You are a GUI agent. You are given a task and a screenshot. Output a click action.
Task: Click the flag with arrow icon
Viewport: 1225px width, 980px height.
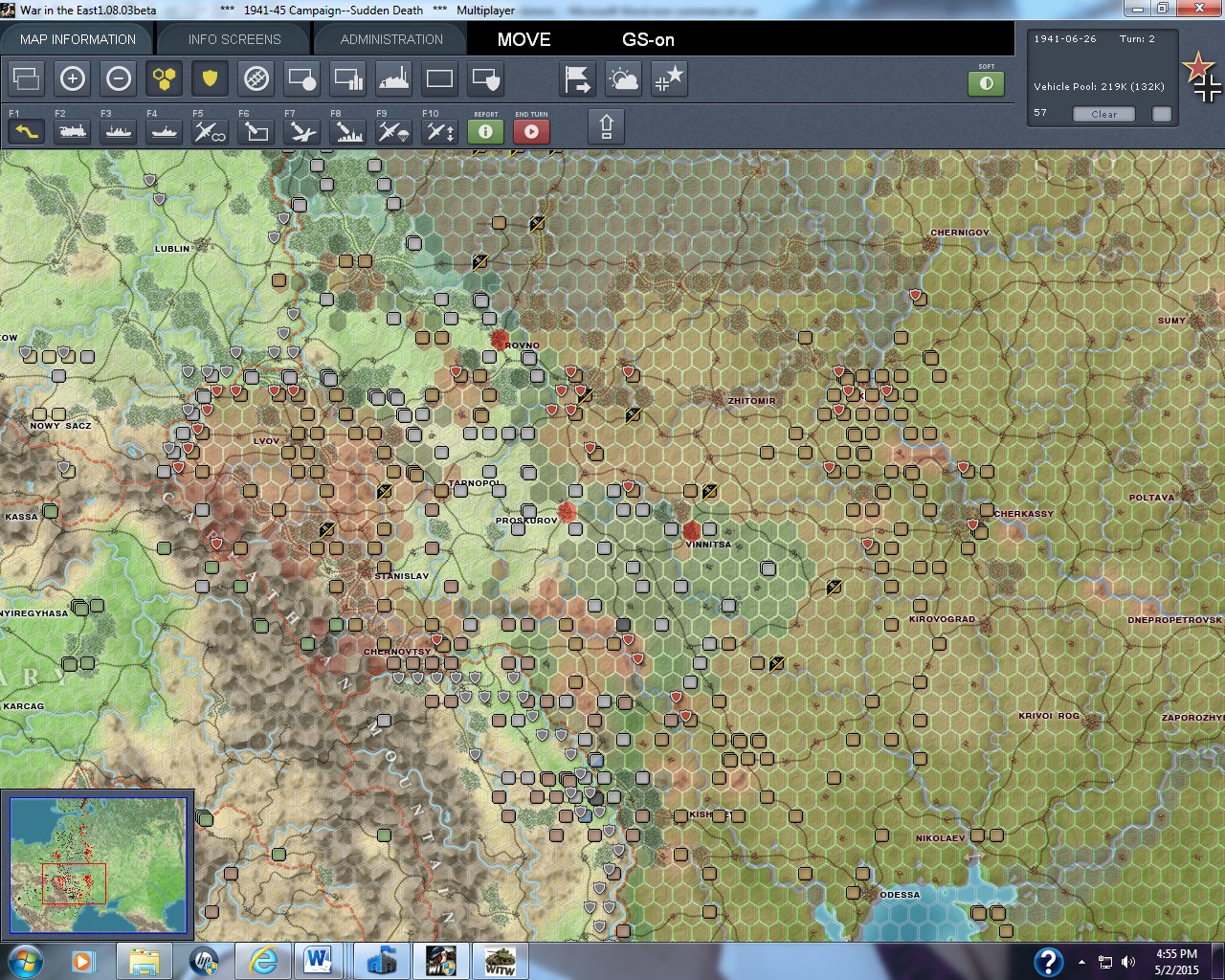click(578, 78)
